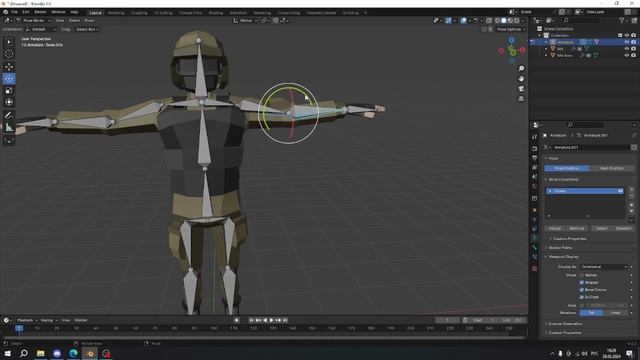Pick the Scale tool
Image resolution: width=640 pixels, height=360 pixels.
pos(9,90)
